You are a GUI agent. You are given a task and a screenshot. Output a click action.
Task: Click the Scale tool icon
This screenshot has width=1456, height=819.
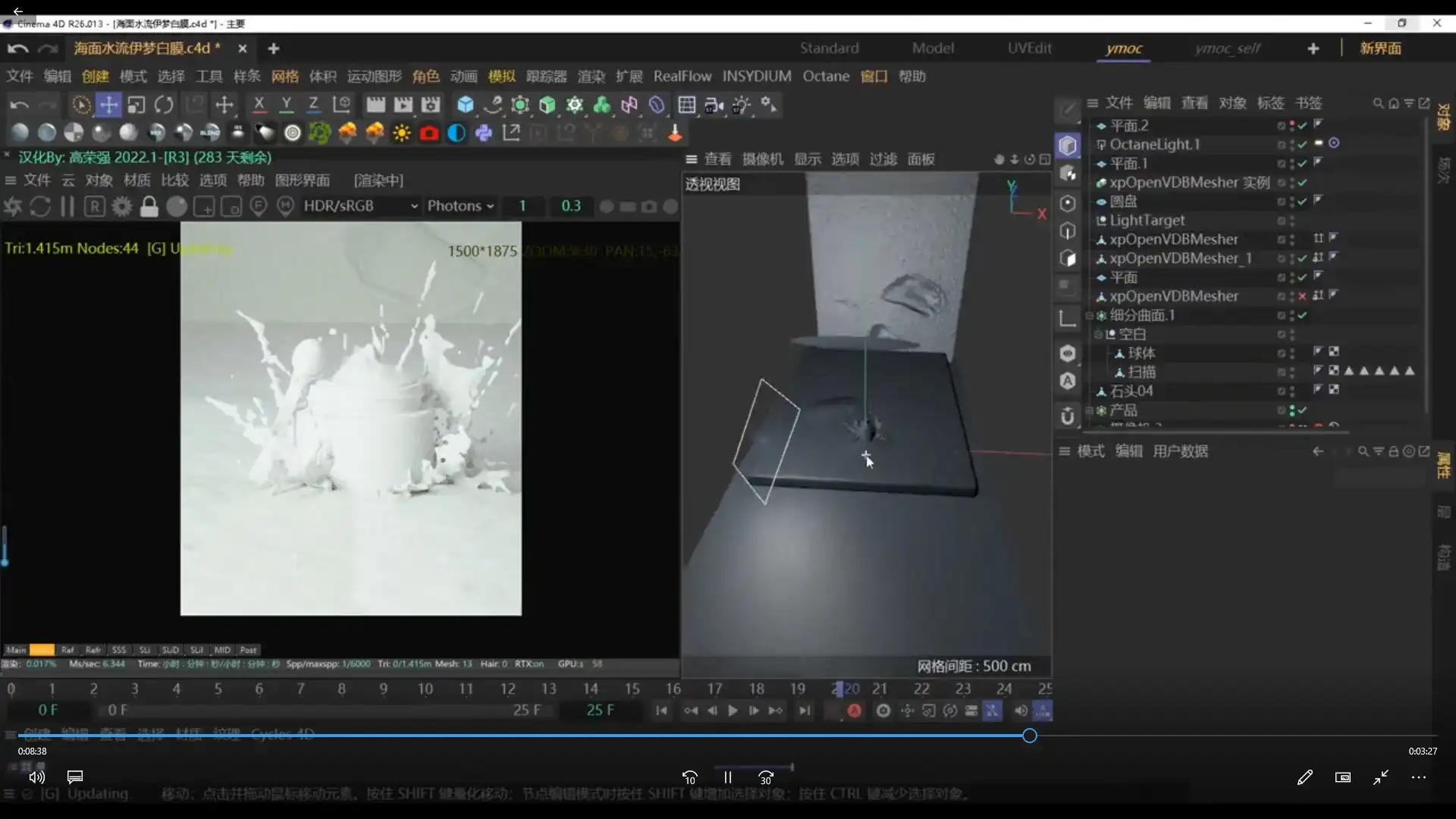click(x=136, y=105)
